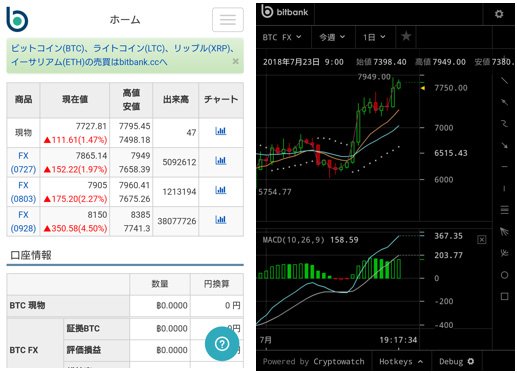Open the hamburger menu on Home page

pos(228,20)
